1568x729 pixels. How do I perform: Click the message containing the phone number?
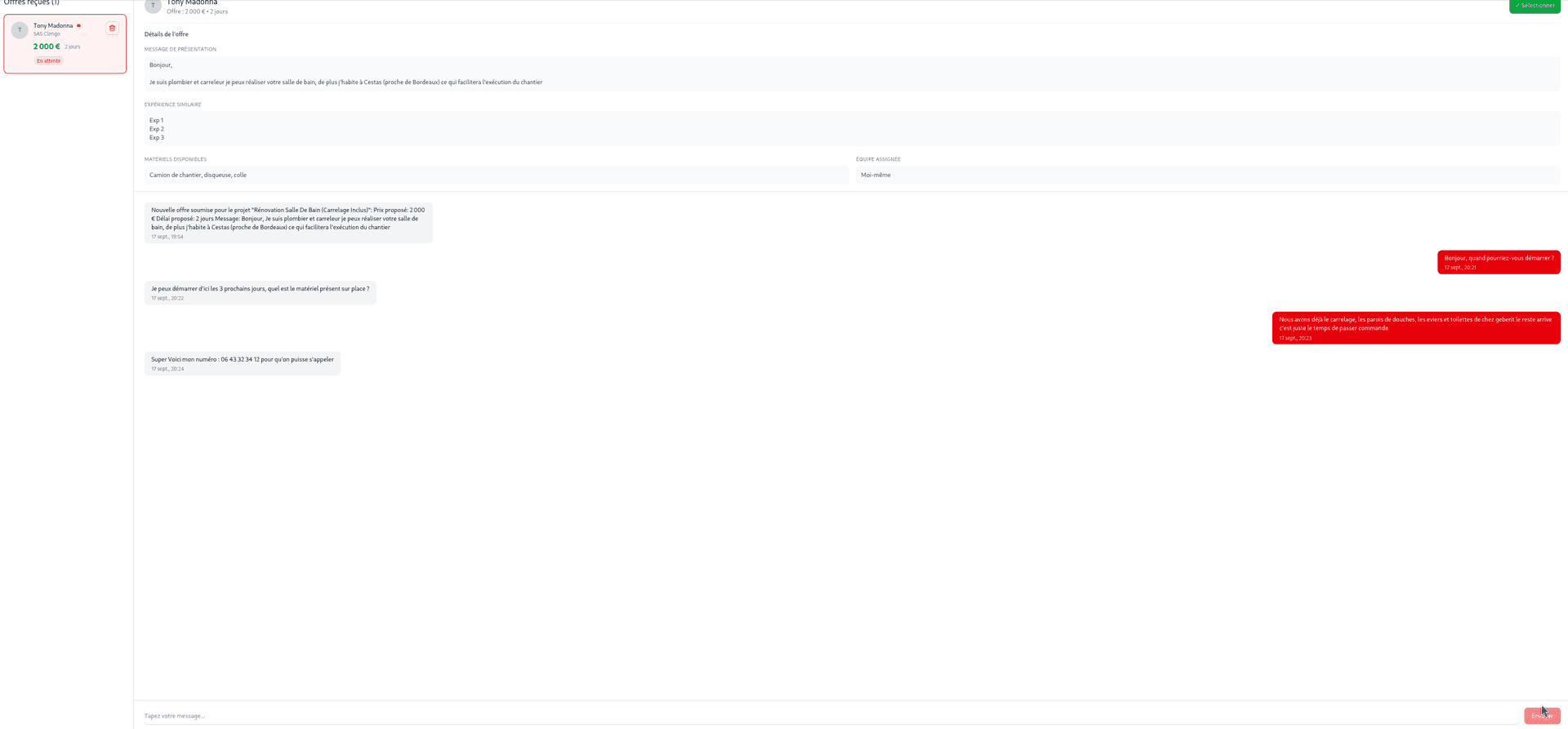(x=243, y=363)
